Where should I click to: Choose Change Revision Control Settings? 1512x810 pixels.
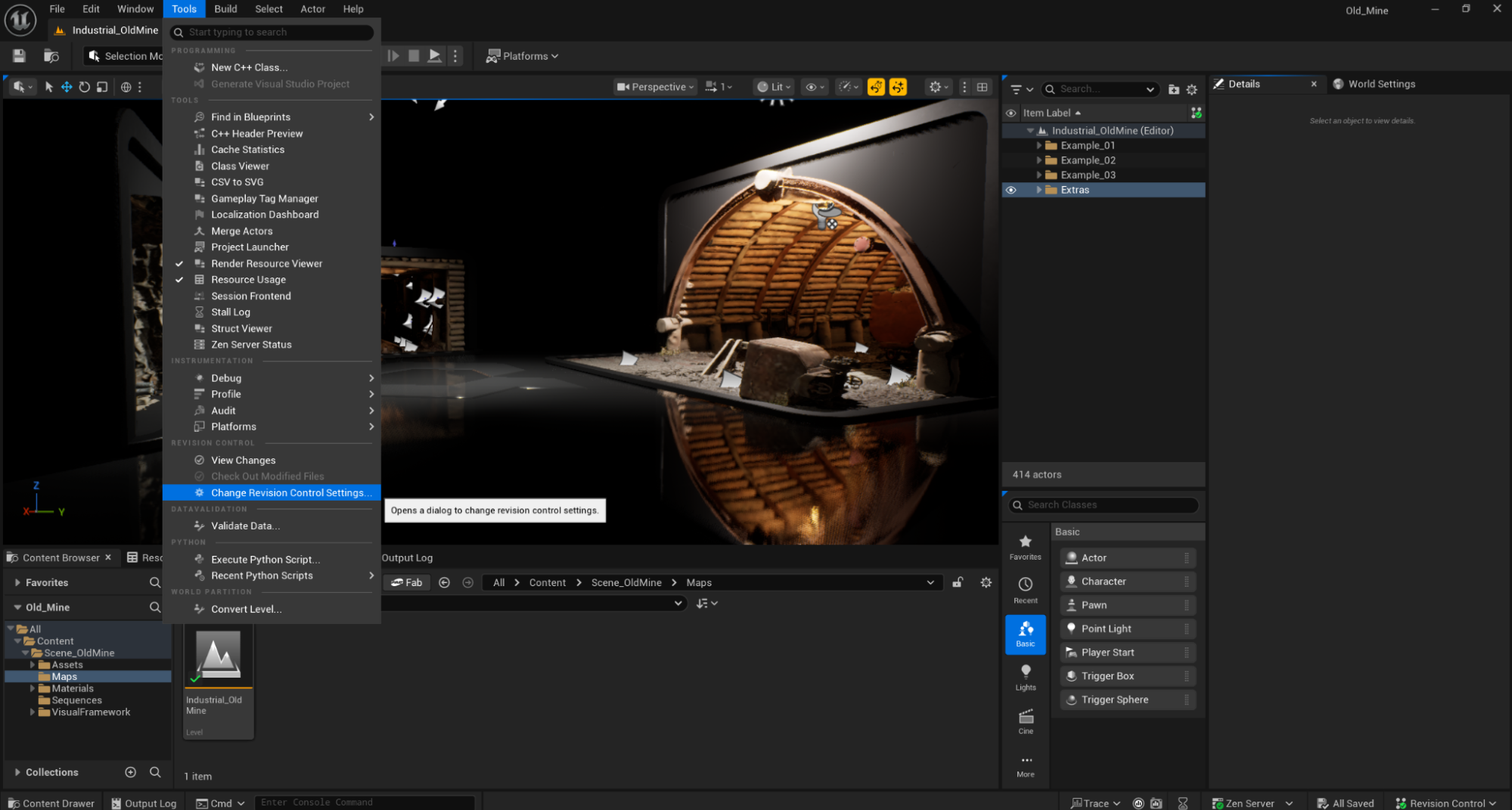[x=290, y=492]
